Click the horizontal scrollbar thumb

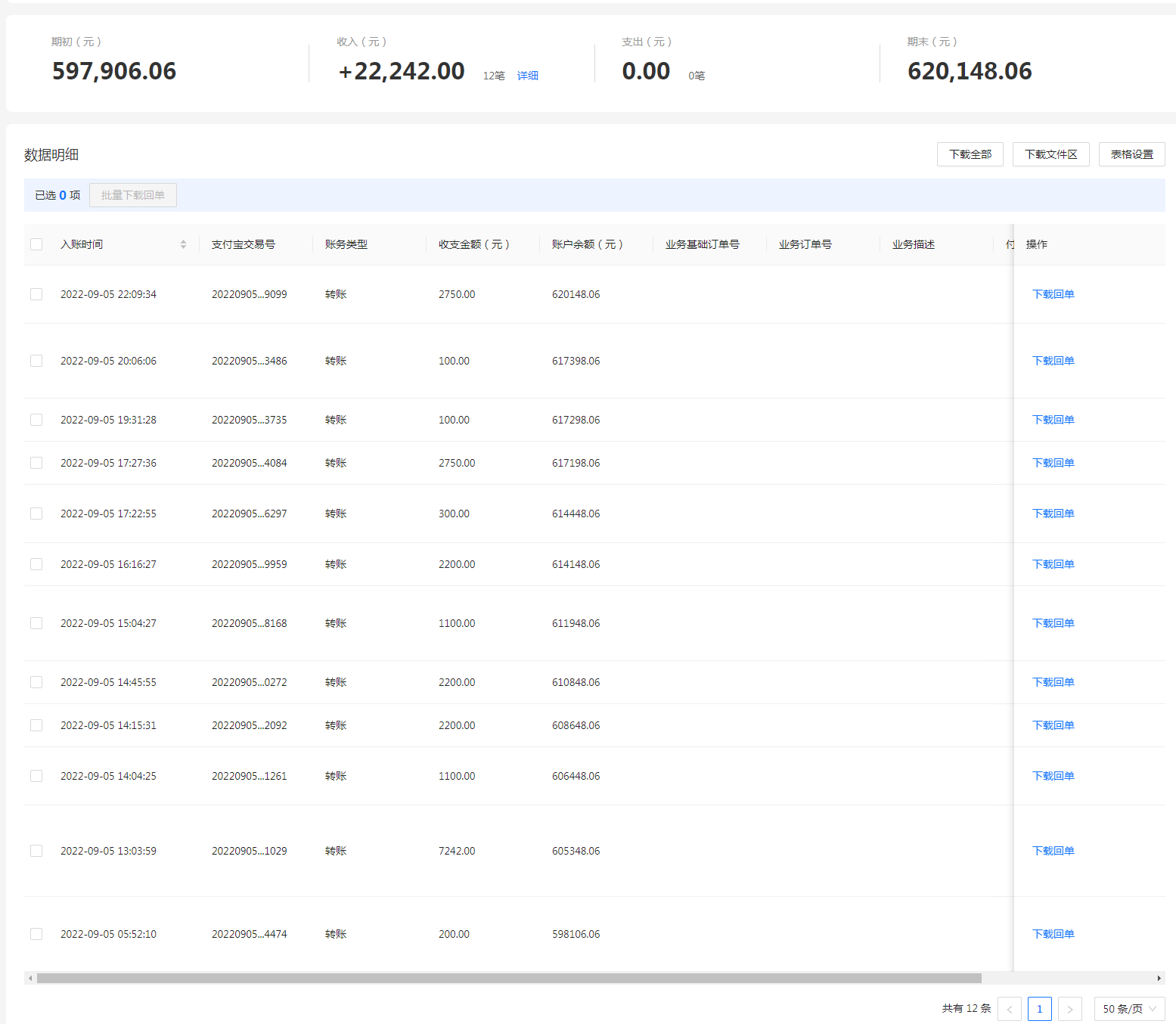tap(508, 978)
